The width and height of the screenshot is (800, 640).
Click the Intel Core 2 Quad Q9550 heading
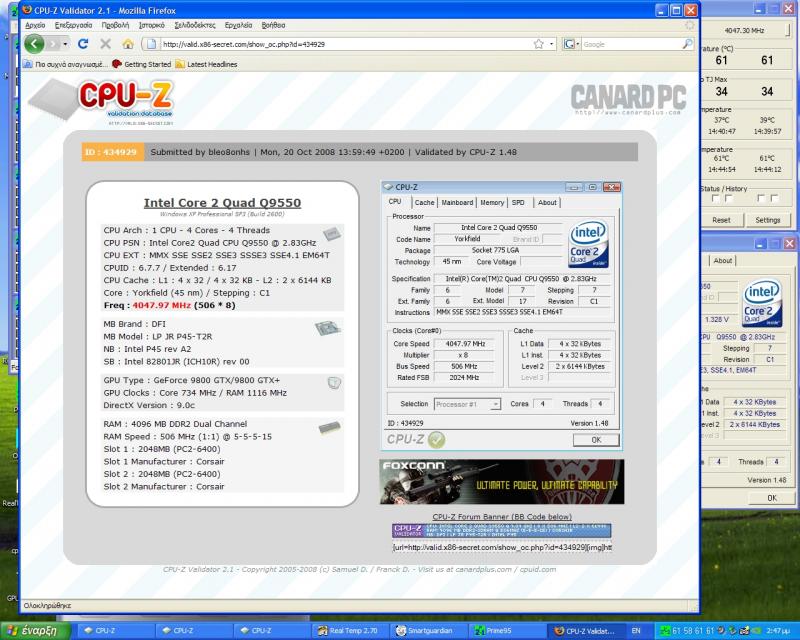click(x=222, y=203)
